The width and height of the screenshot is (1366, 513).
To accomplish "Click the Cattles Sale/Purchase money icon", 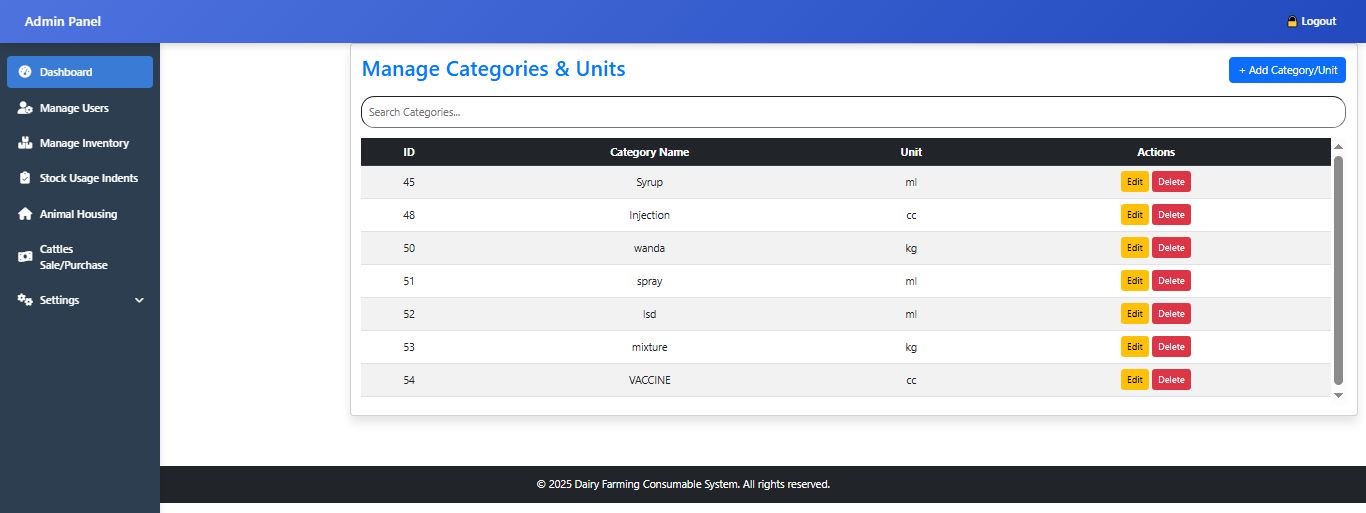I will point(25,257).
